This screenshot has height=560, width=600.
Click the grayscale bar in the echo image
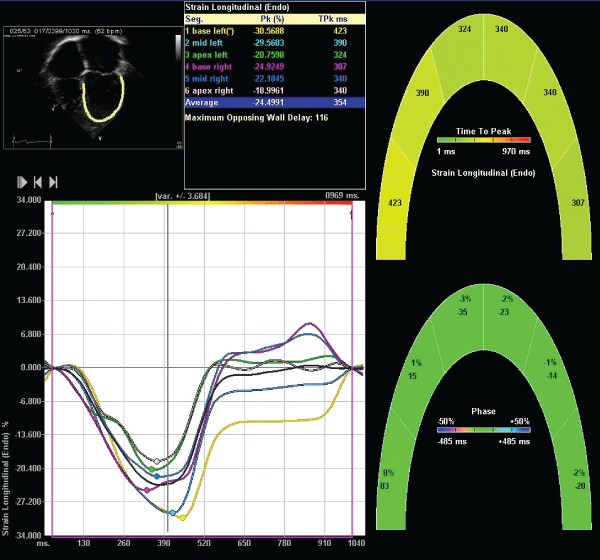[x=178, y=48]
